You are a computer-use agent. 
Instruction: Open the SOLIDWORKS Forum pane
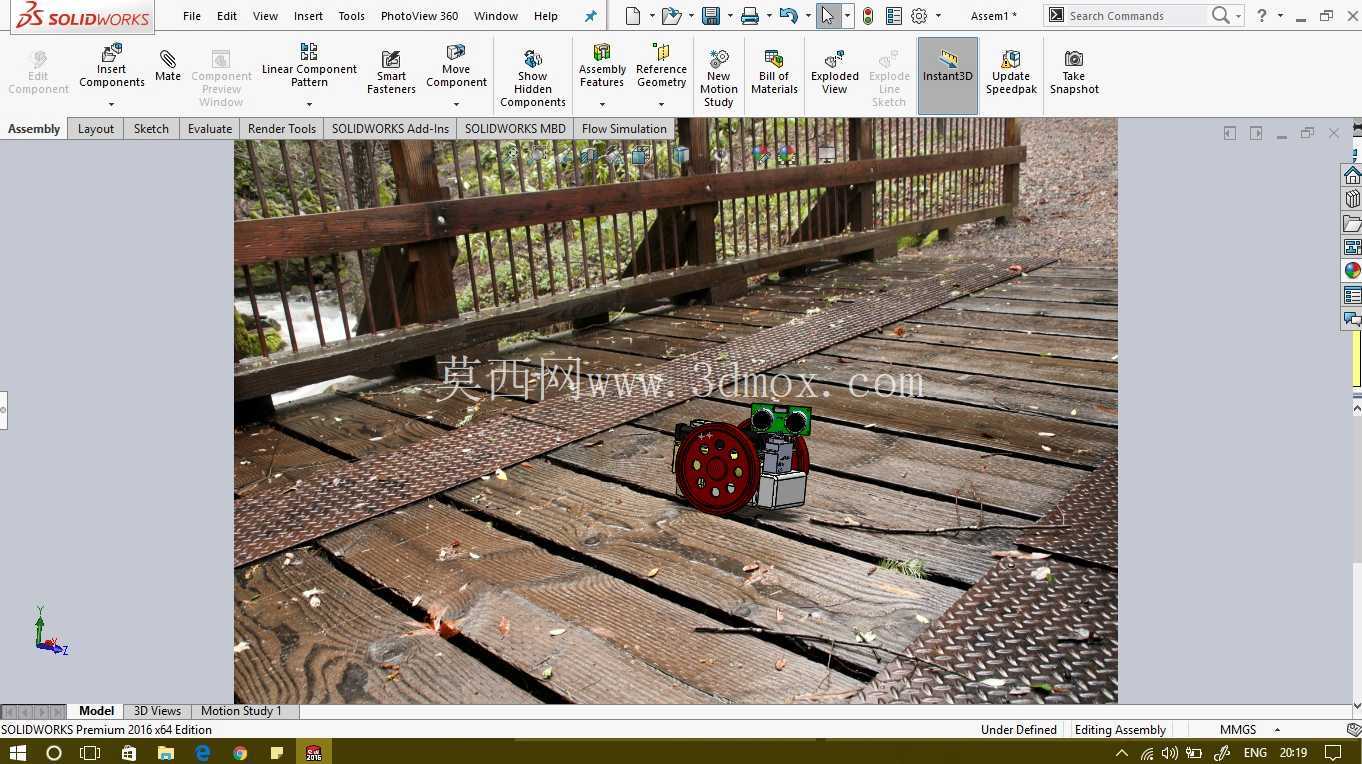coord(1352,319)
